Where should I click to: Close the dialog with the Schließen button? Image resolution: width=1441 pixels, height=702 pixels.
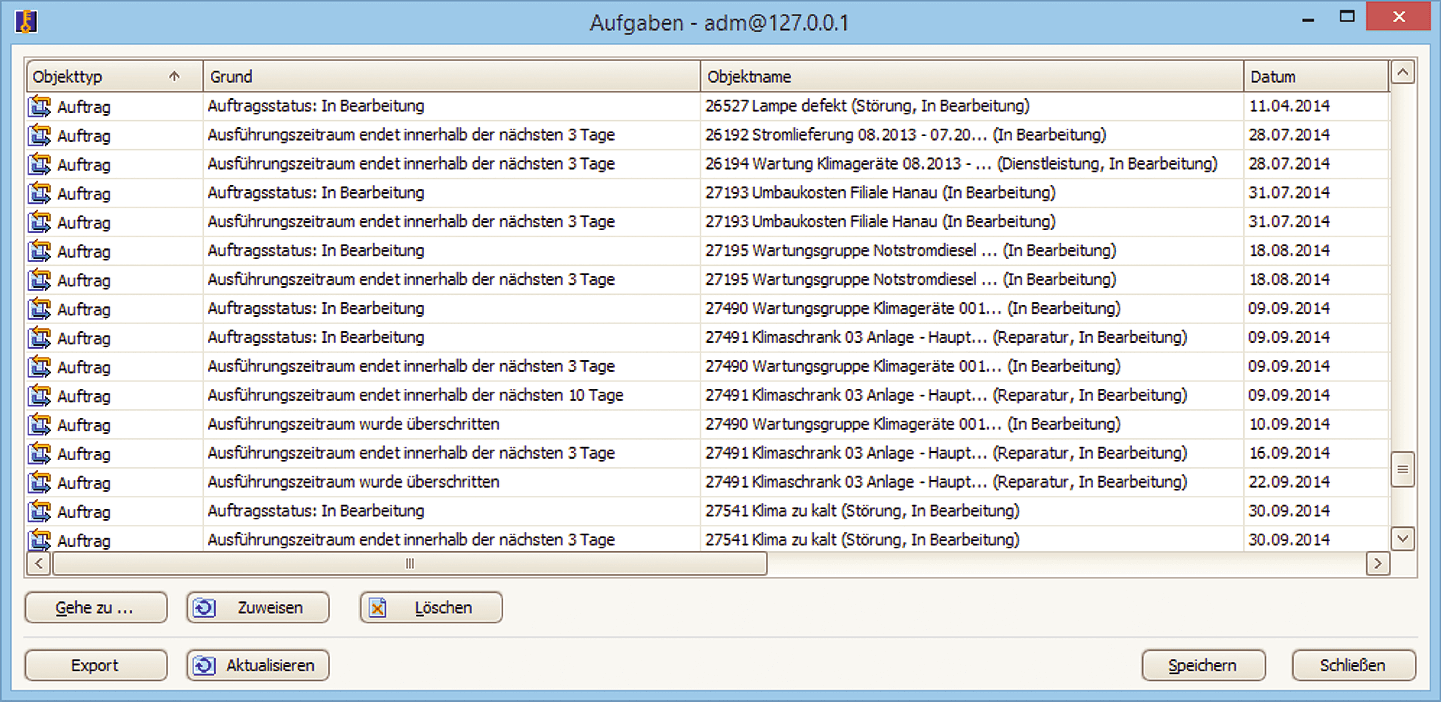coord(1353,666)
